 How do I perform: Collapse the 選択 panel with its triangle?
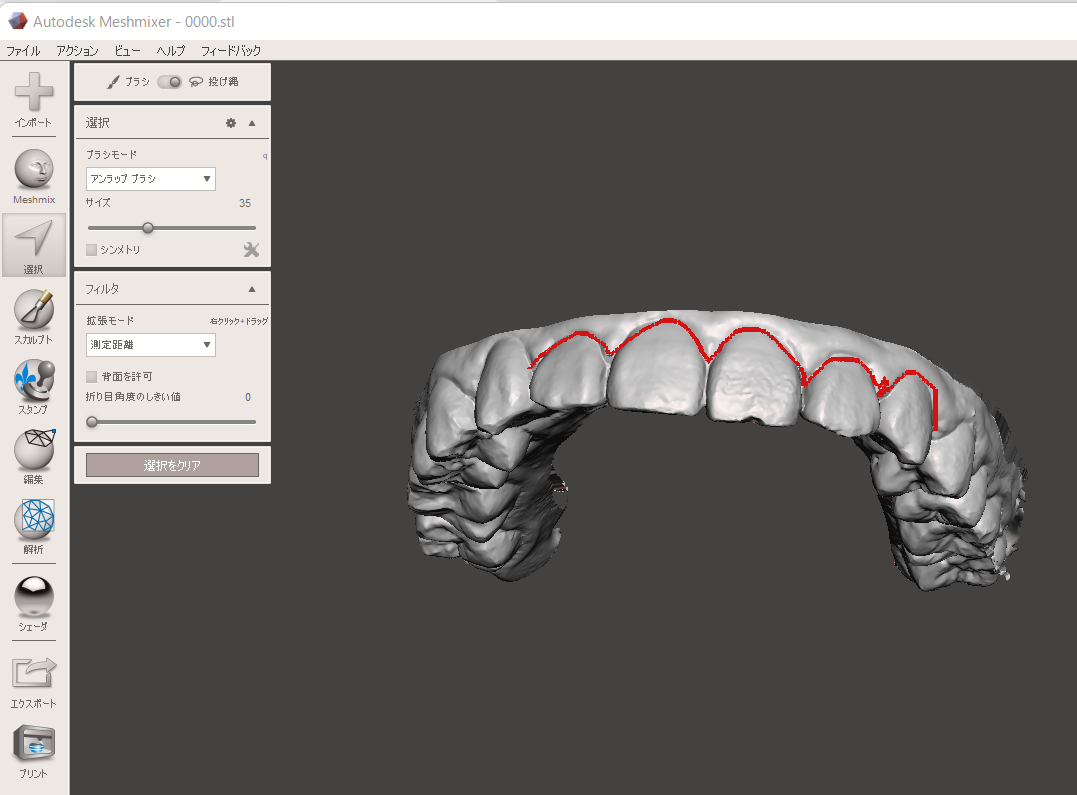pyautogui.click(x=252, y=123)
